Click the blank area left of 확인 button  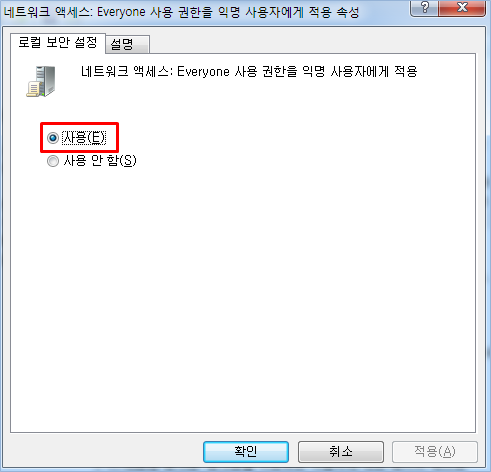[x=107, y=452]
